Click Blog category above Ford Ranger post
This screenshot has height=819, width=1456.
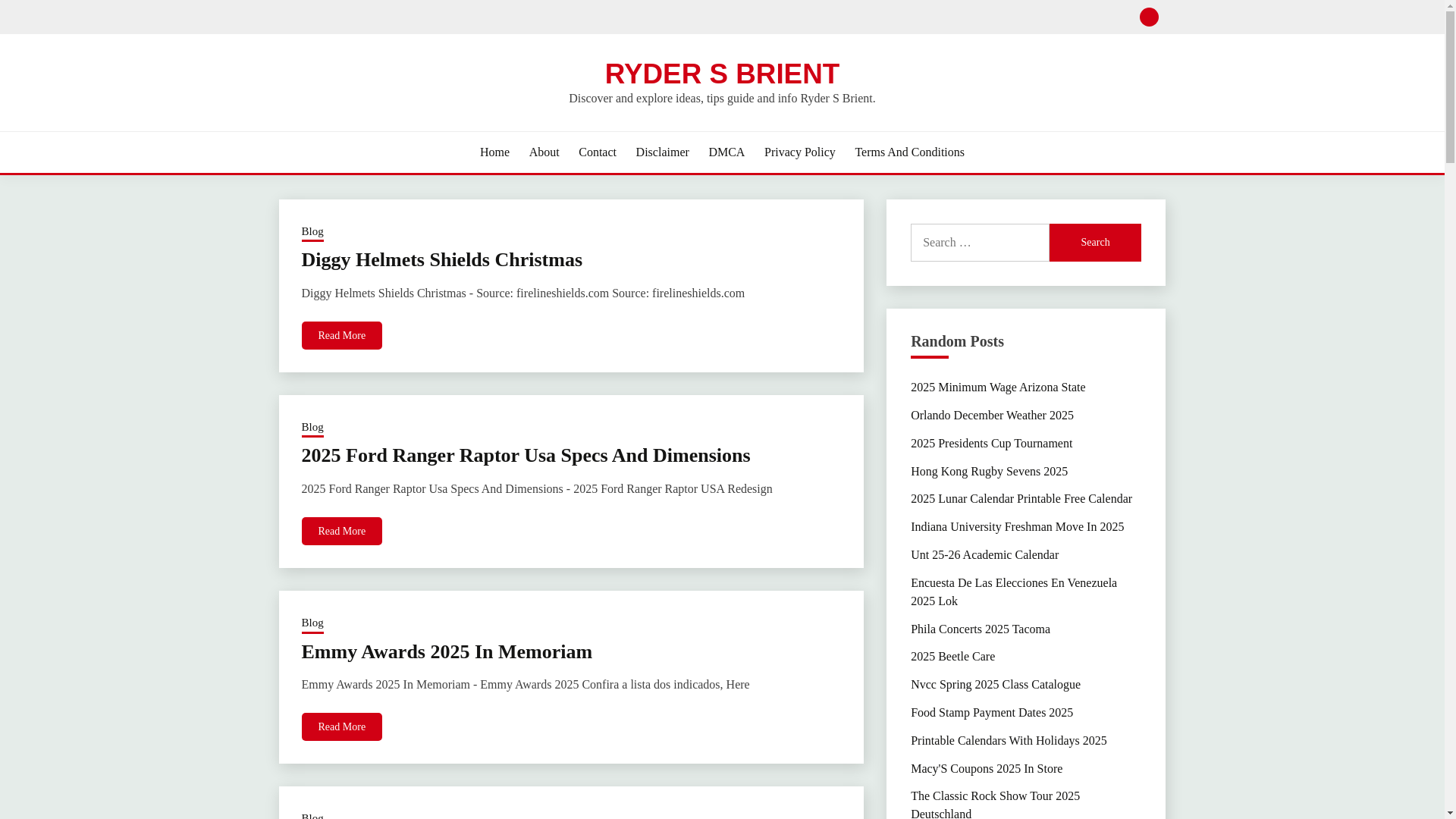click(x=312, y=428)
